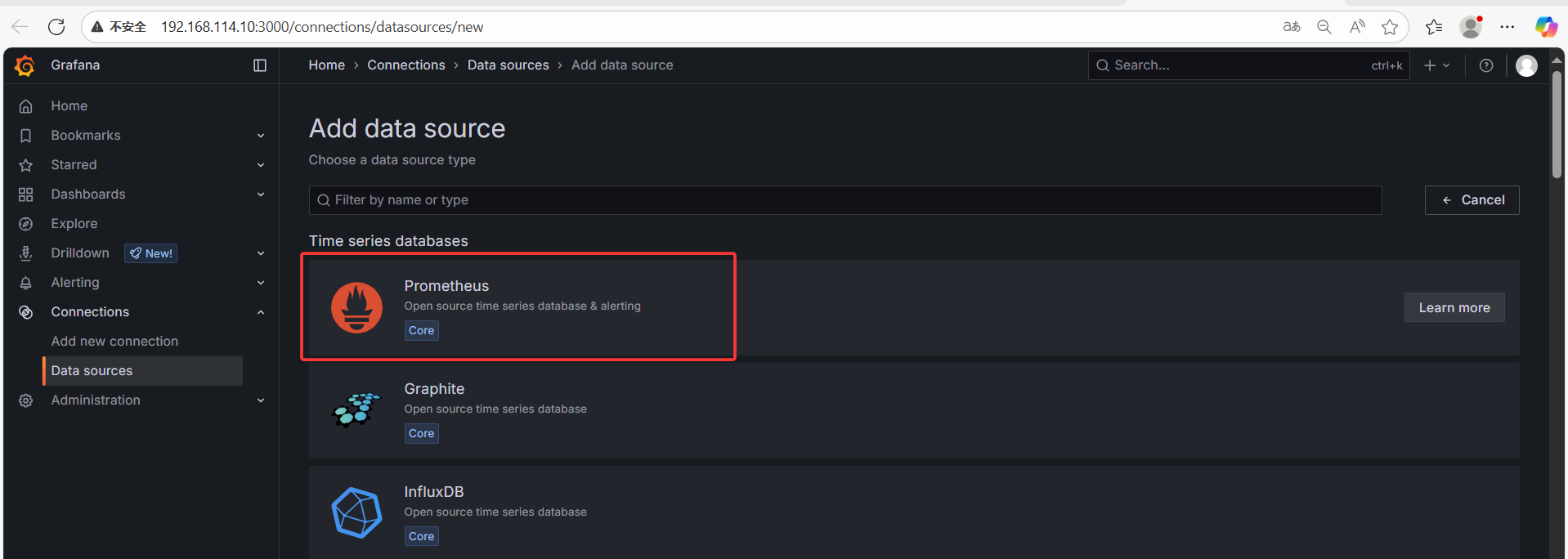Open the Copilot icon in browser
1568x559 pixels.
(x=1546, y=27)
